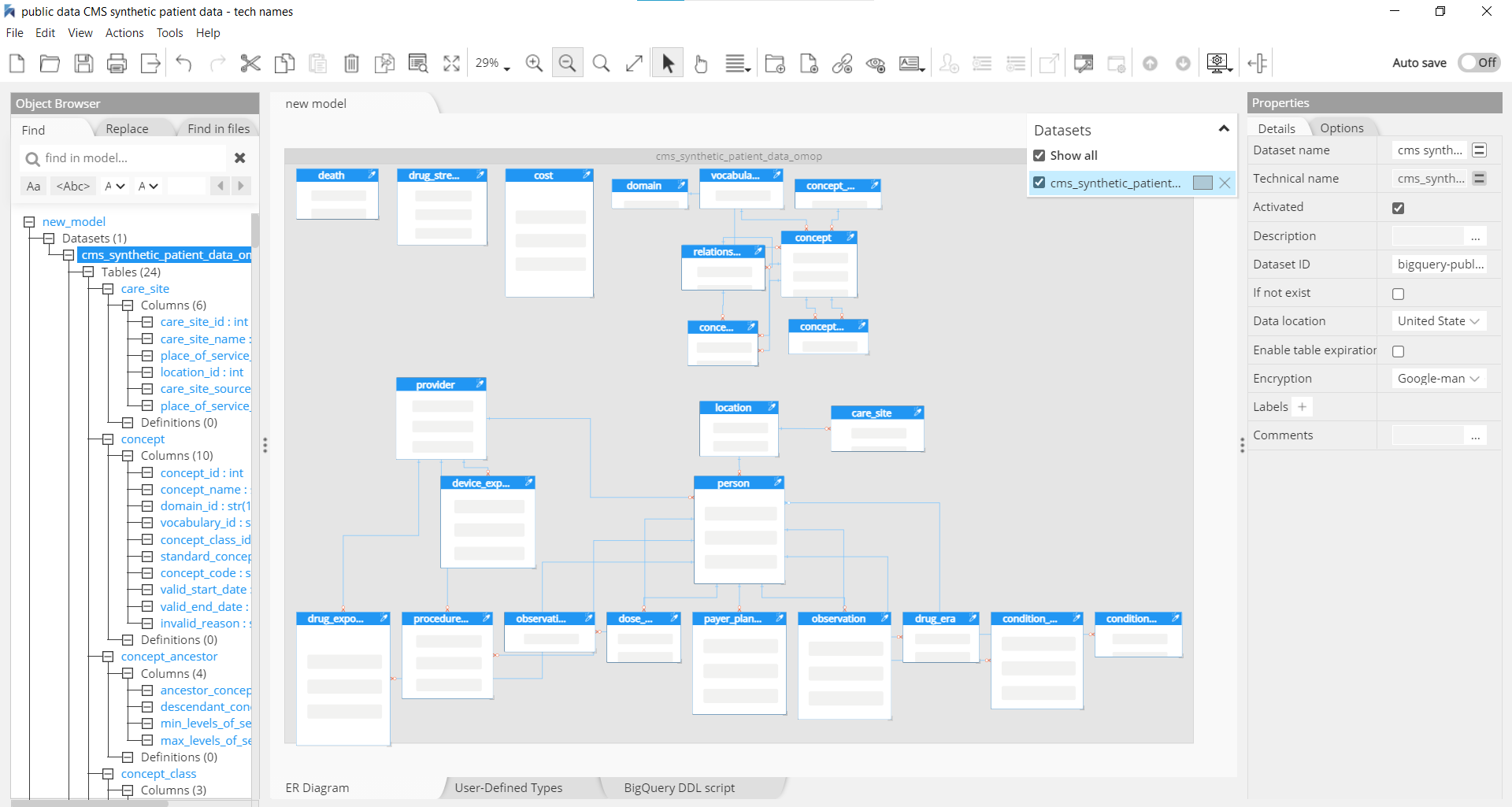1512x807 pixels.
Task: Collapse the care_site table node
Action: [x=108, y=289]
